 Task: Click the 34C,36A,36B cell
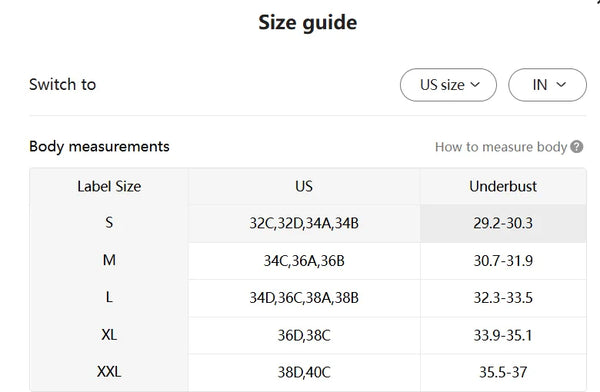pos(304,261)
